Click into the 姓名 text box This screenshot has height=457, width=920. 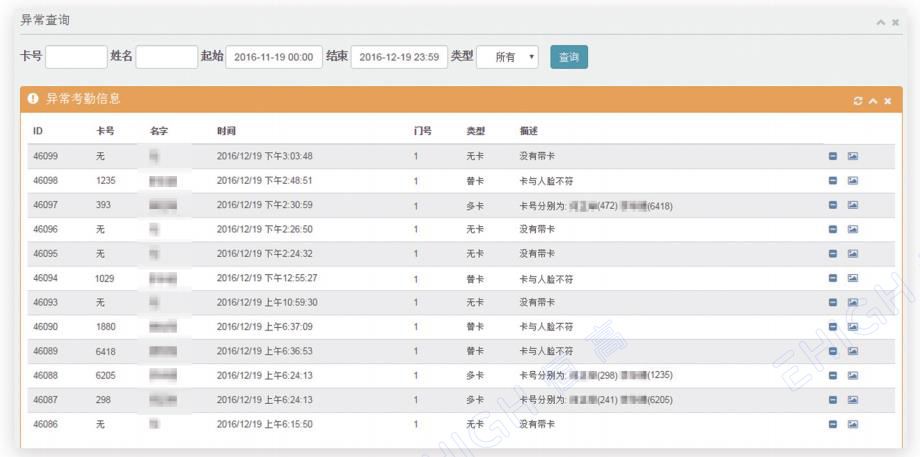tap(166, 57)
